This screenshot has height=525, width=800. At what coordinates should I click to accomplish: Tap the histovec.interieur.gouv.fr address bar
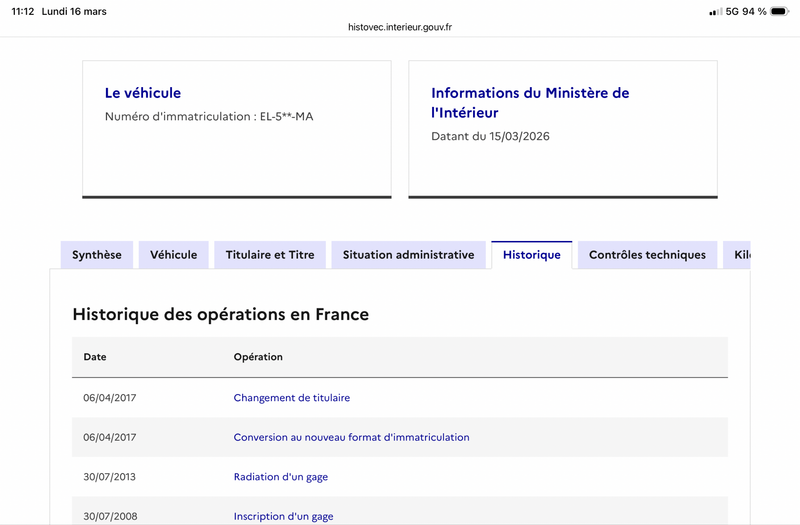pos(400,27)
